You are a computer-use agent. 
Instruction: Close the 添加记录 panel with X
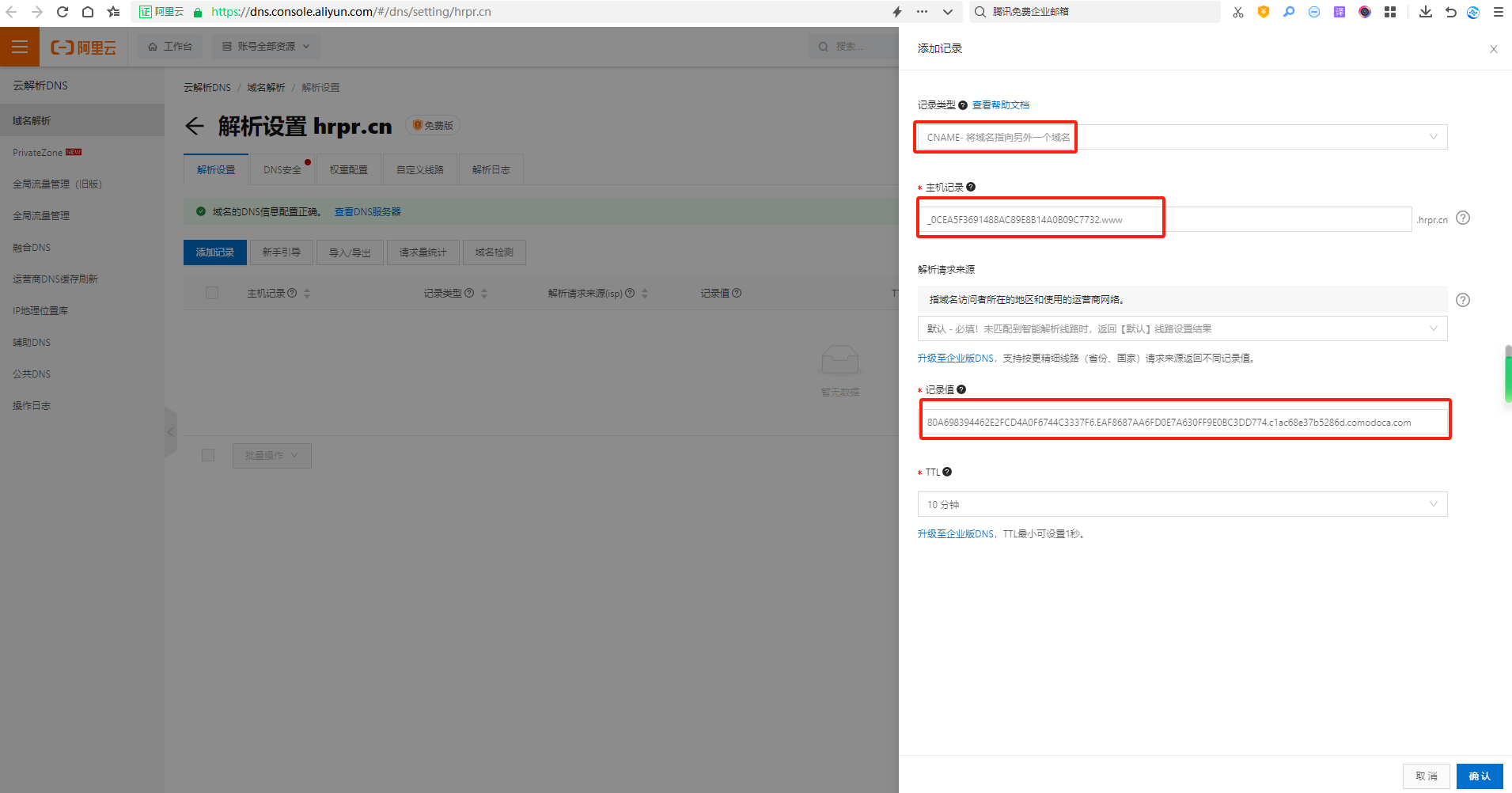1493,49
